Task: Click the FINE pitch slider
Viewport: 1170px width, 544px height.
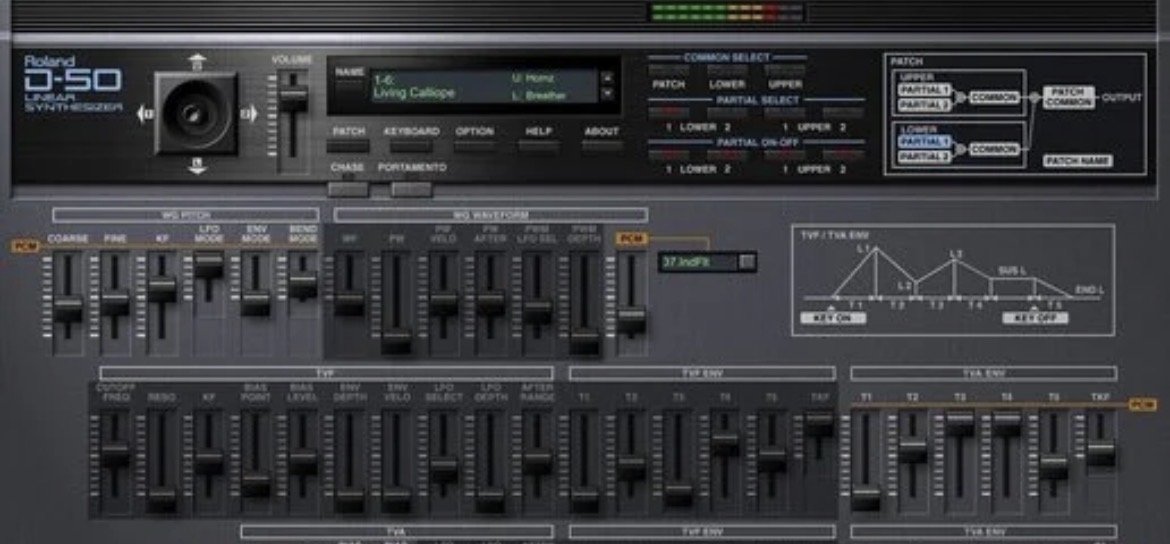Action: click(115, 302)
